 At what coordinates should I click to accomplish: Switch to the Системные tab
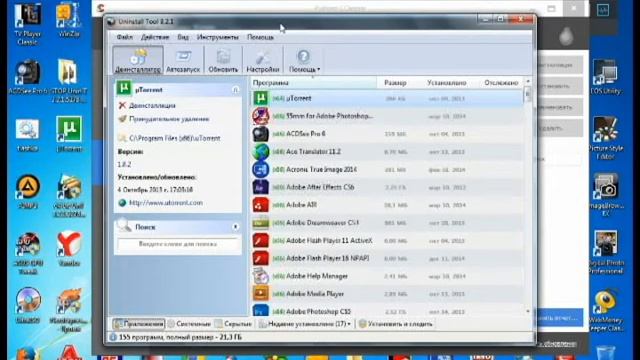(189, 324)
